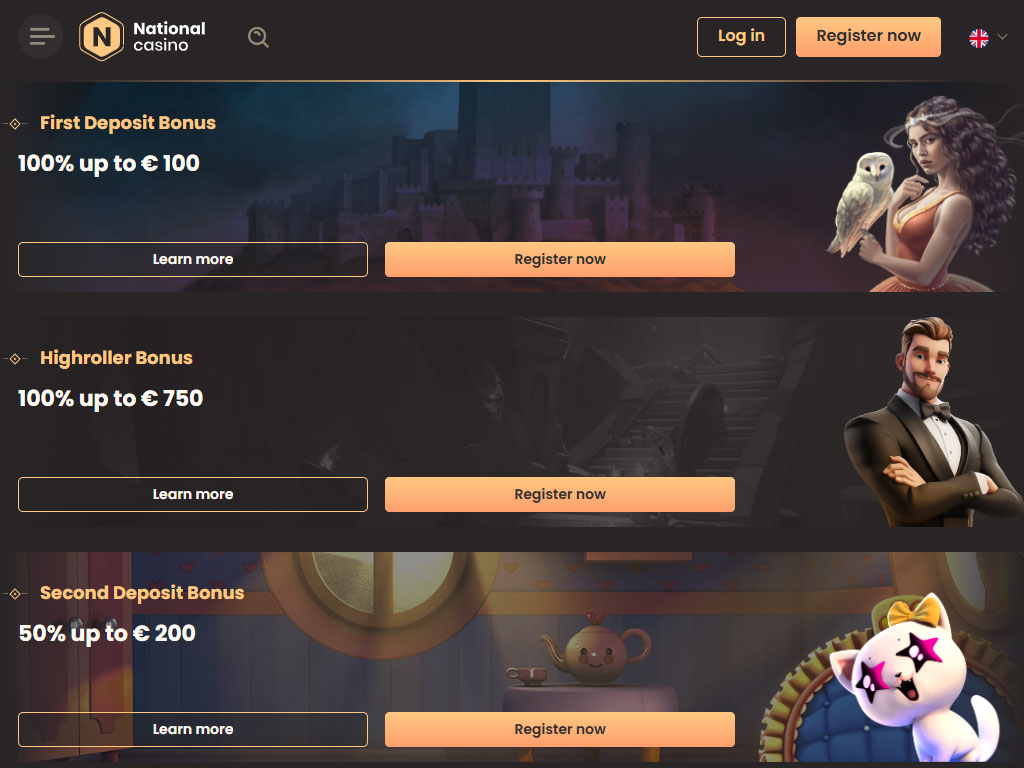Click diamond icon beside Highroller Bonus
This screenshot has height=768, width=1024.
pos(15,359)
